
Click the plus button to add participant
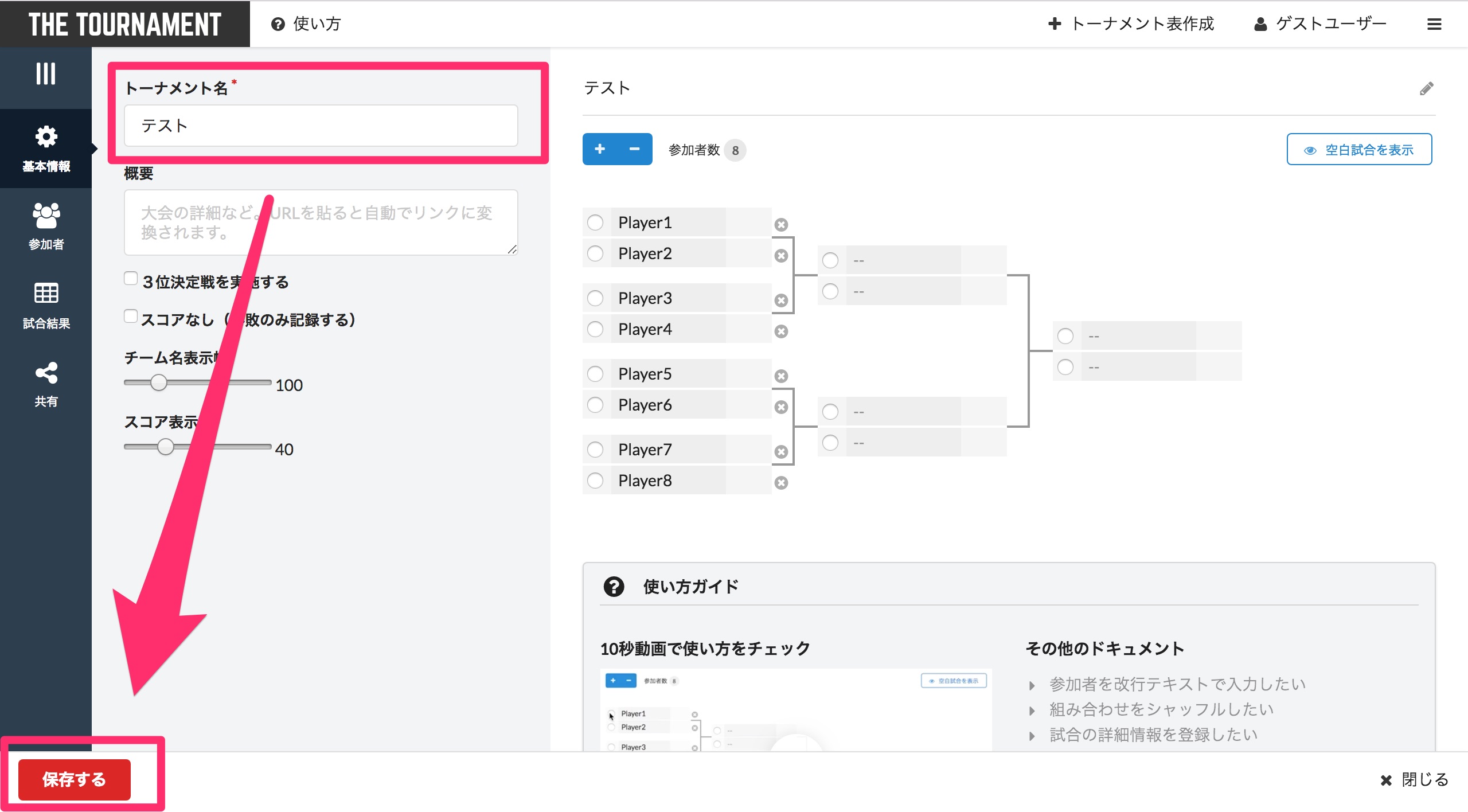point(600,149)
